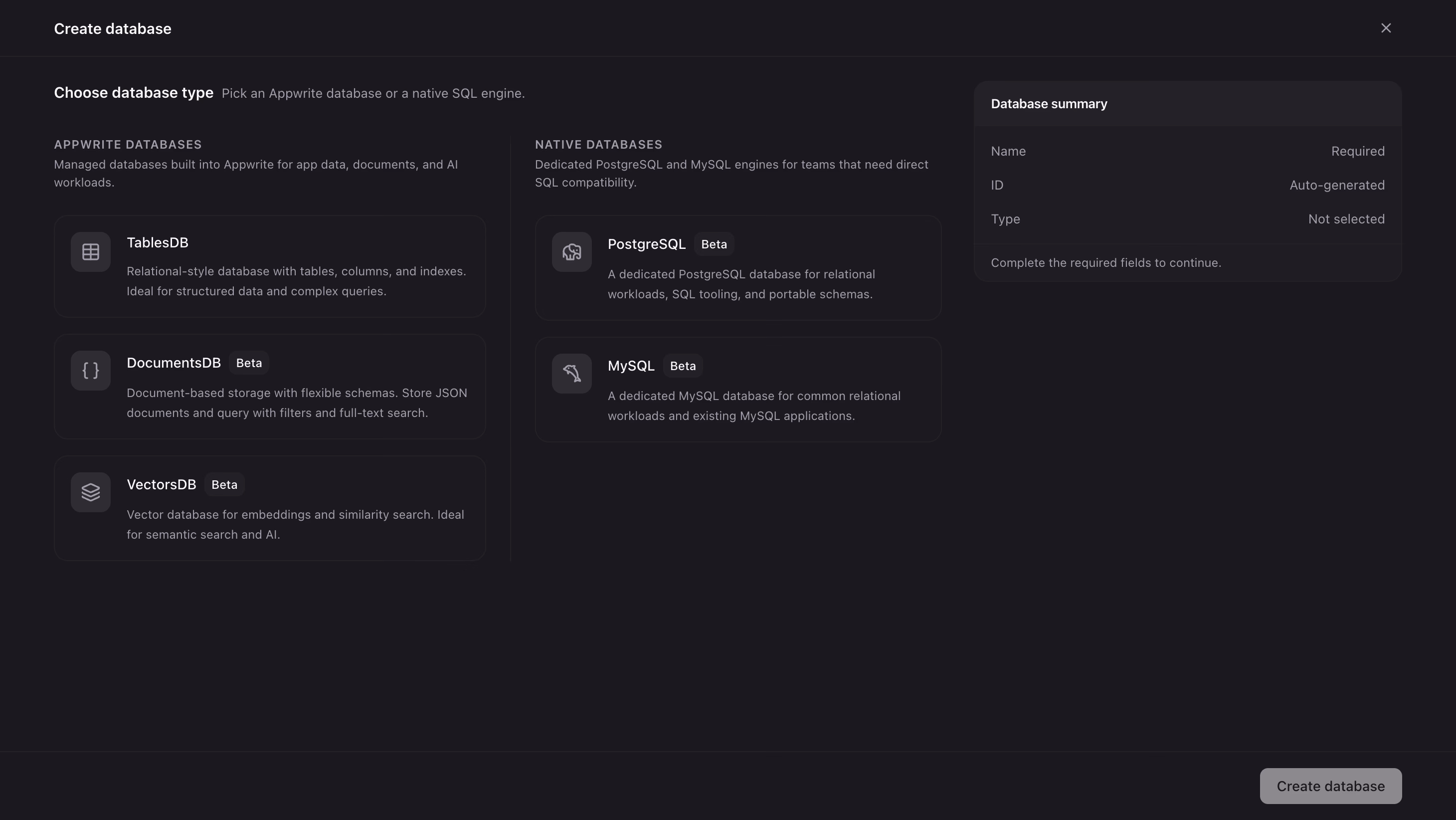Click the Create database button

pos(1330,786)
